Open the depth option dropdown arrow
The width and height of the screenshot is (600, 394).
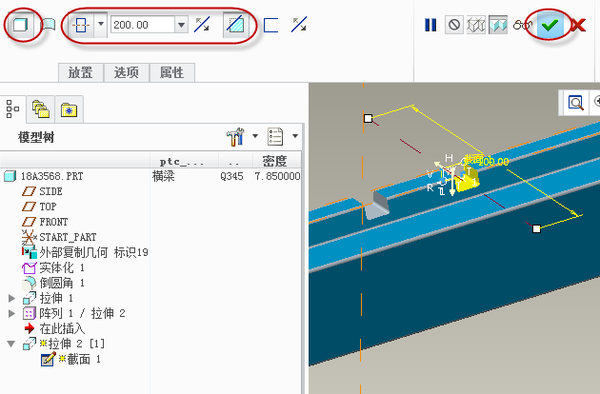101,24
